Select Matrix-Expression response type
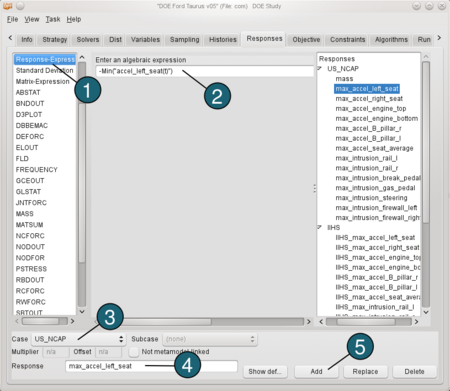Image resolution: width=450 pixels, height=391 pixels. point(45,81)
